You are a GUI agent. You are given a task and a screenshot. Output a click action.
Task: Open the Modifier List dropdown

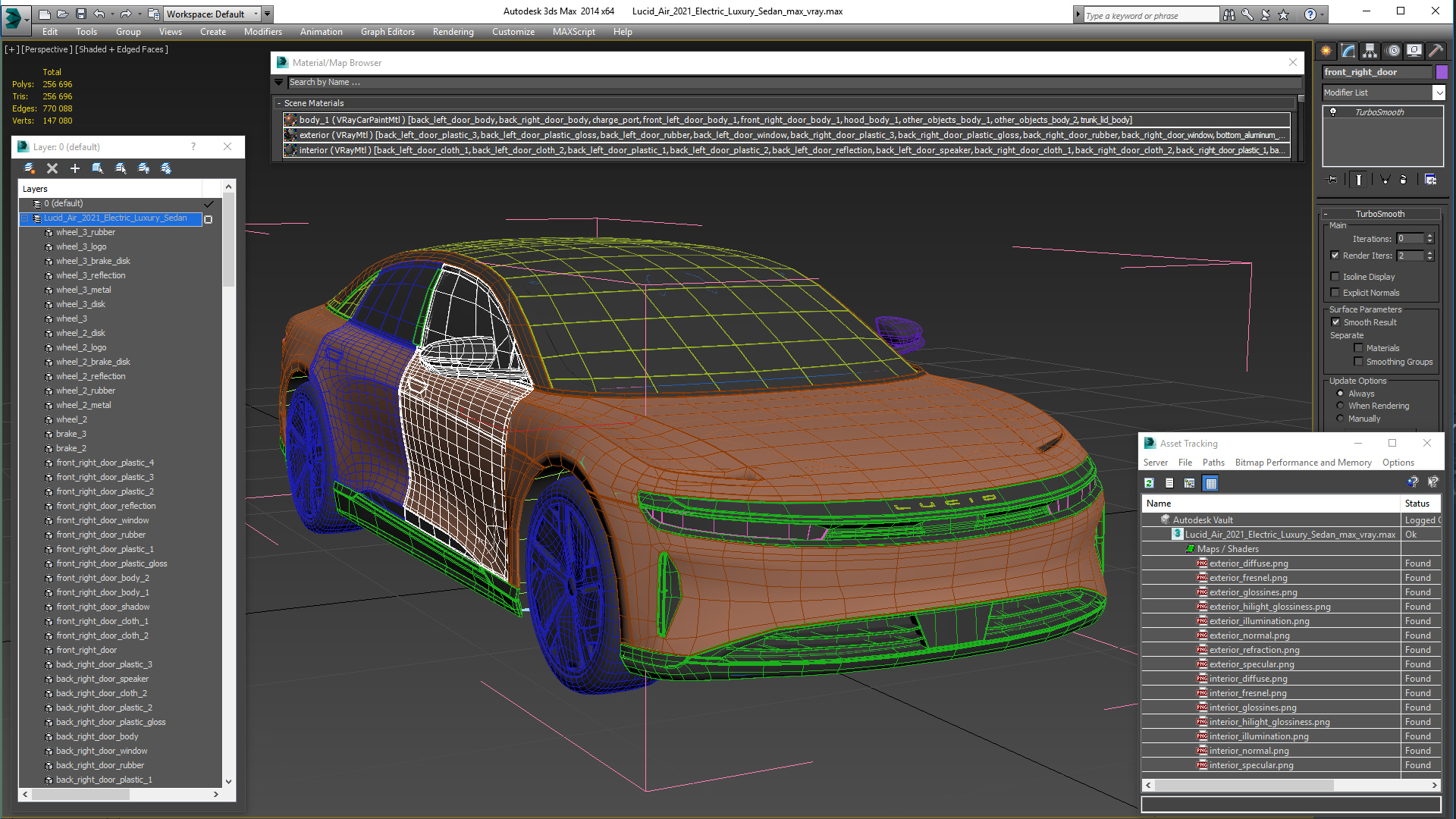[1384, 93]
